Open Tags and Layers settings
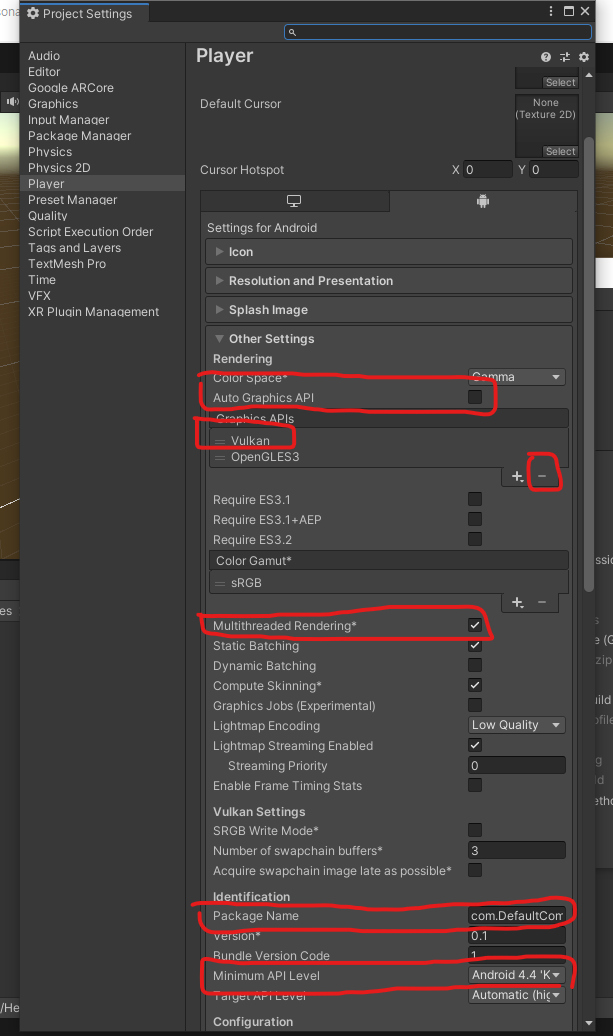The height and width of the screenshot is (1036, 613). [75, 248]
